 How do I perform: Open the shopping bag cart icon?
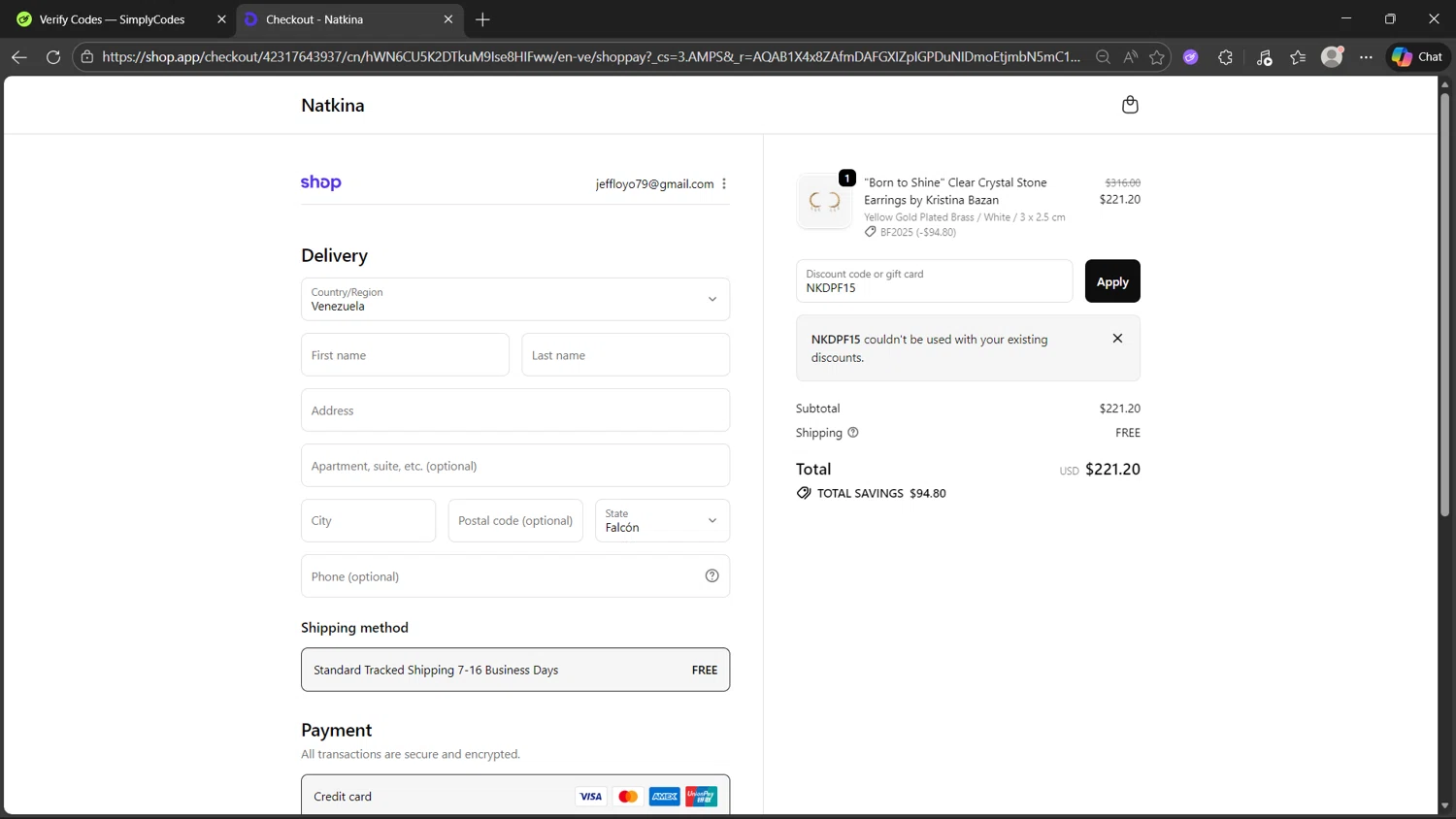(x=1130, y=105)
